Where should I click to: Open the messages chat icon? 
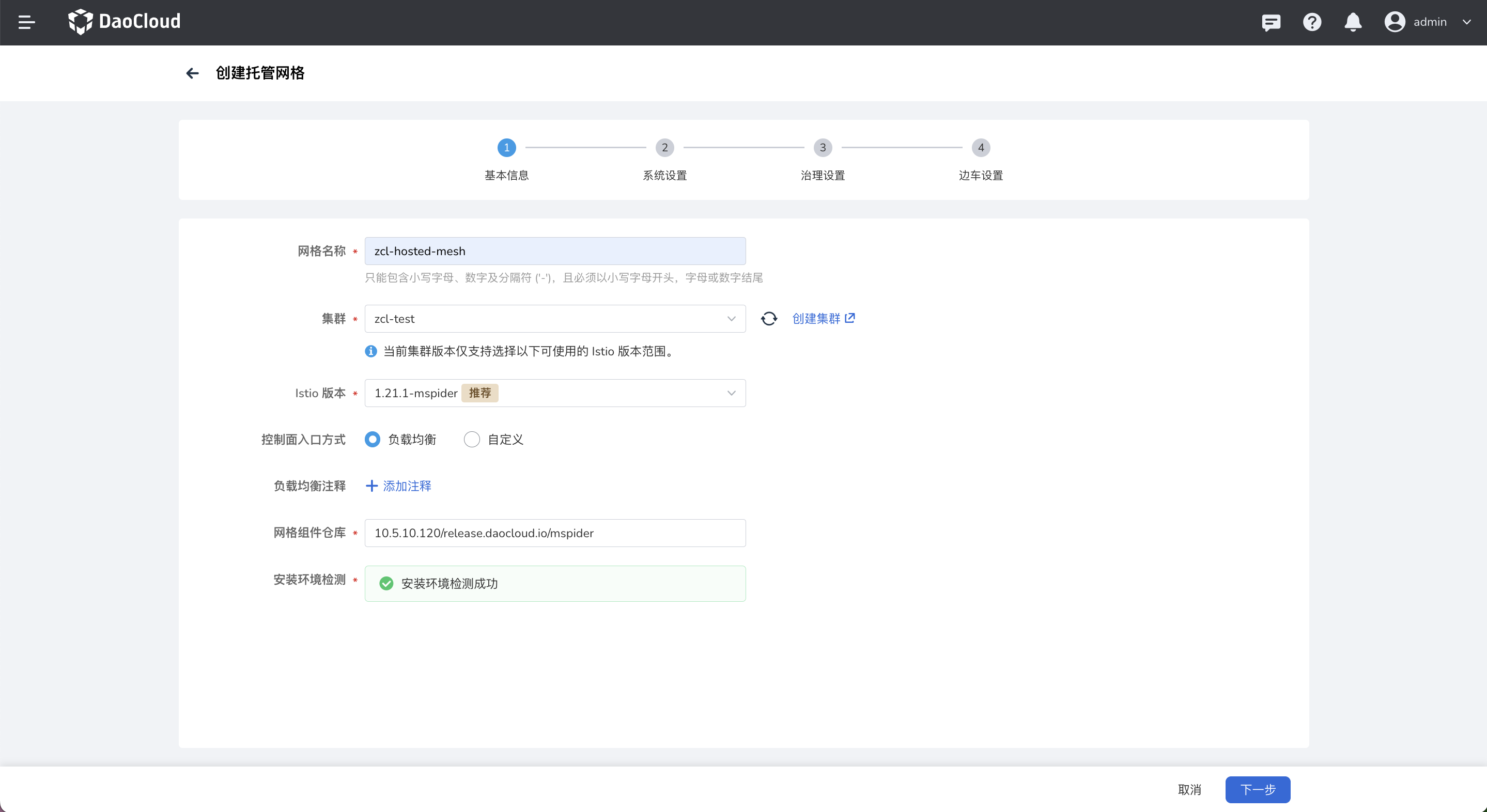pyautogui.click(x=1271, y=22)
